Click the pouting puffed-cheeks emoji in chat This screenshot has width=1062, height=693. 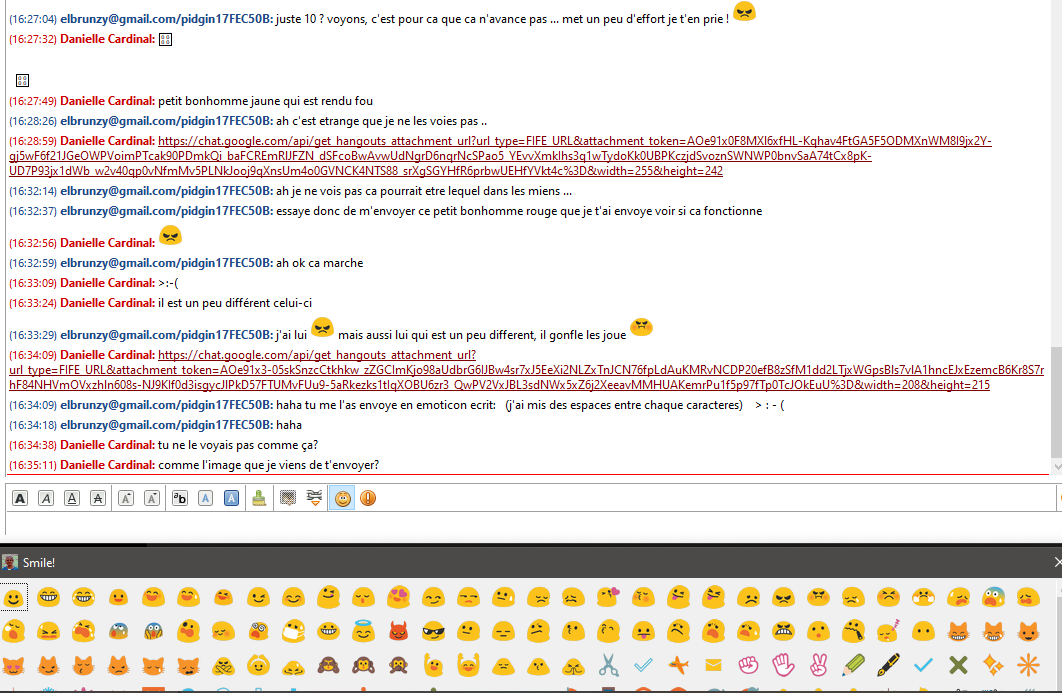coord(641,327)
